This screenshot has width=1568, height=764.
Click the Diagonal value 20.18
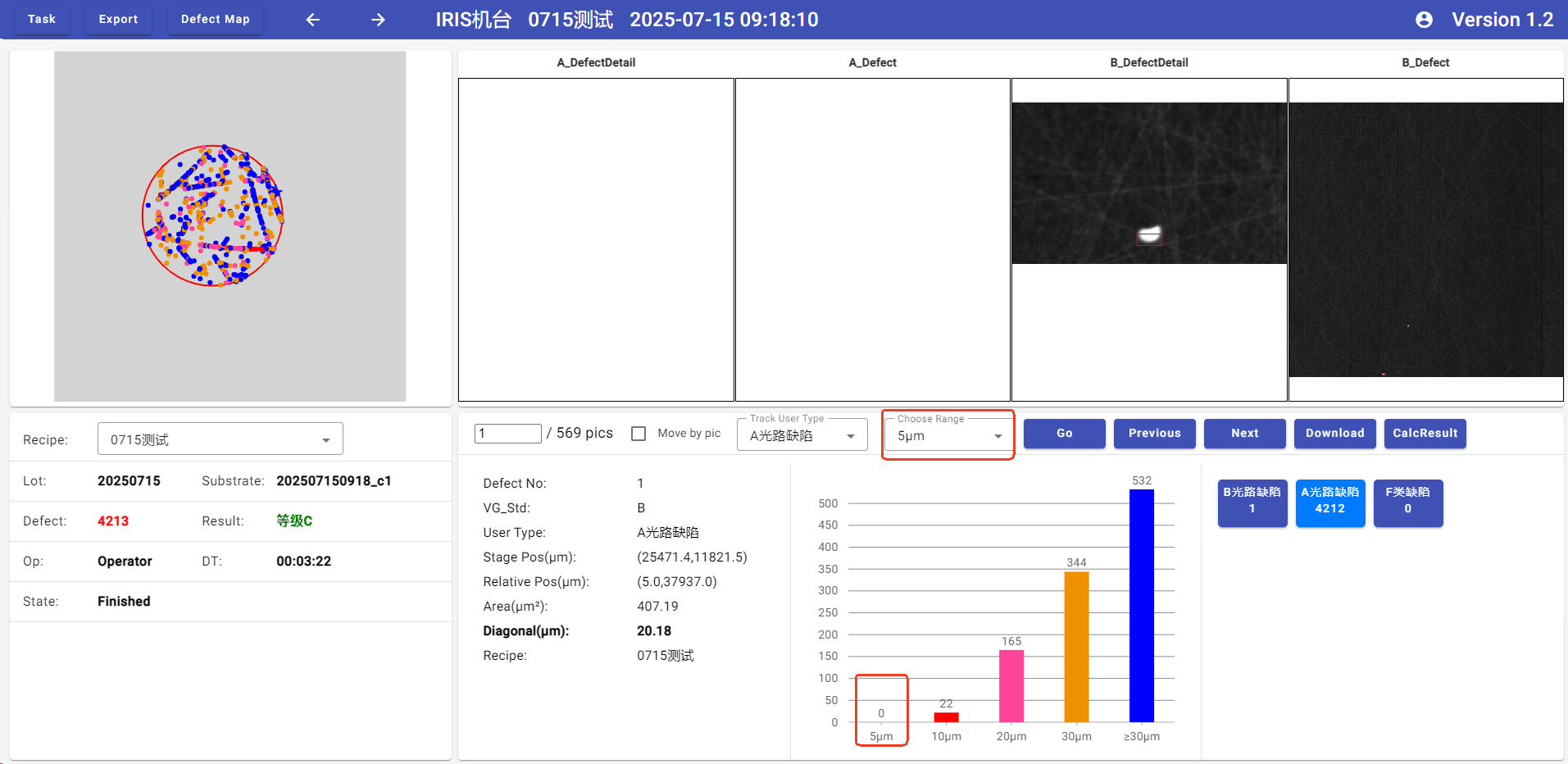pyautogui.click(x=654, y=631)
